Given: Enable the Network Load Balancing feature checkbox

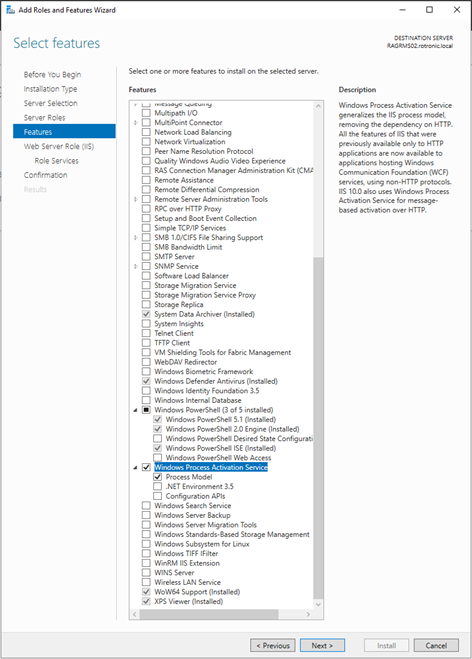Looking at the screenshot, I should [146, 132].
